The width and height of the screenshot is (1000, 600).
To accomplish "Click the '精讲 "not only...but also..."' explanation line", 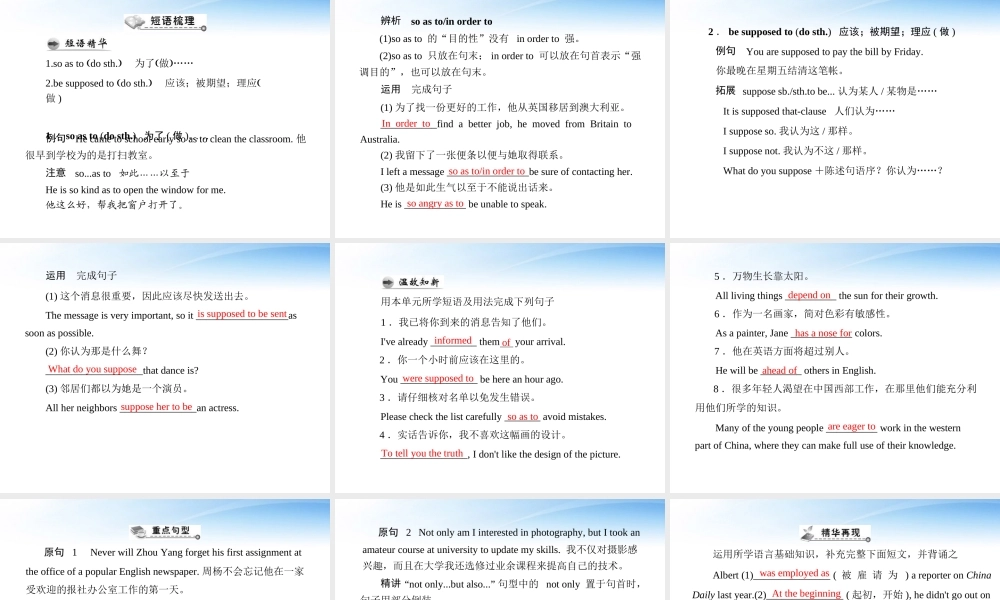I will (510, 584).
